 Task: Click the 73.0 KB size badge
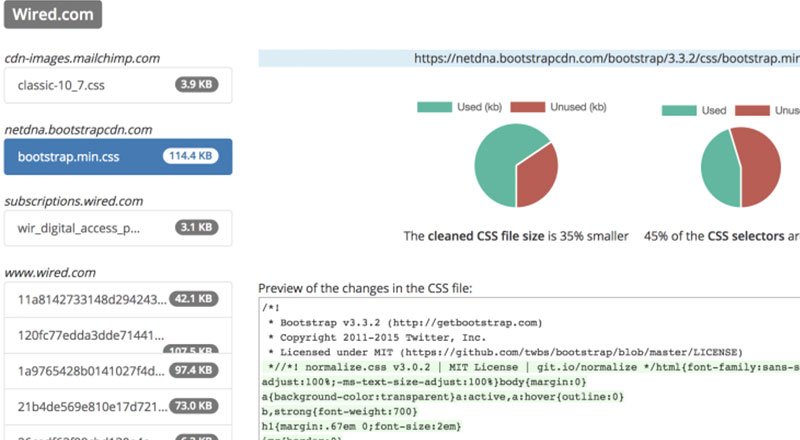(x=194, y=406)
